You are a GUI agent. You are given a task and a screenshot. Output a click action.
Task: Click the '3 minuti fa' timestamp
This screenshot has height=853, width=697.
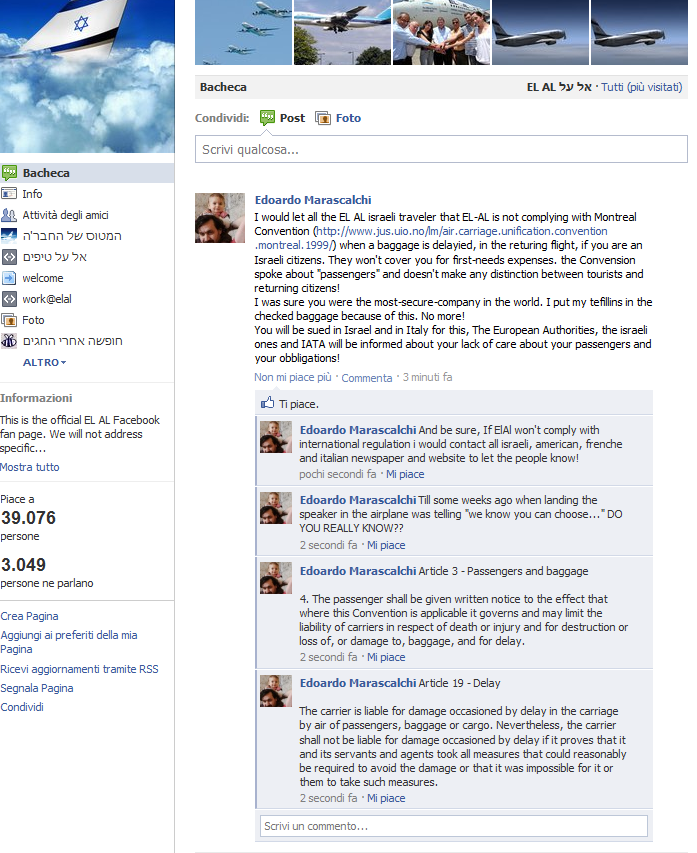[427, 377]
